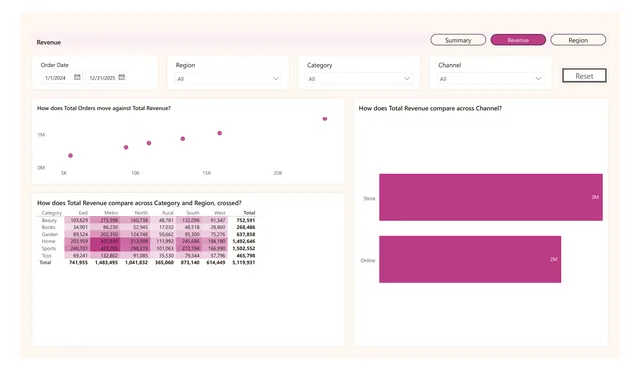Screen dimensions: 640x370
Task: Select the Store revenue bar
Action: (491, 197)
